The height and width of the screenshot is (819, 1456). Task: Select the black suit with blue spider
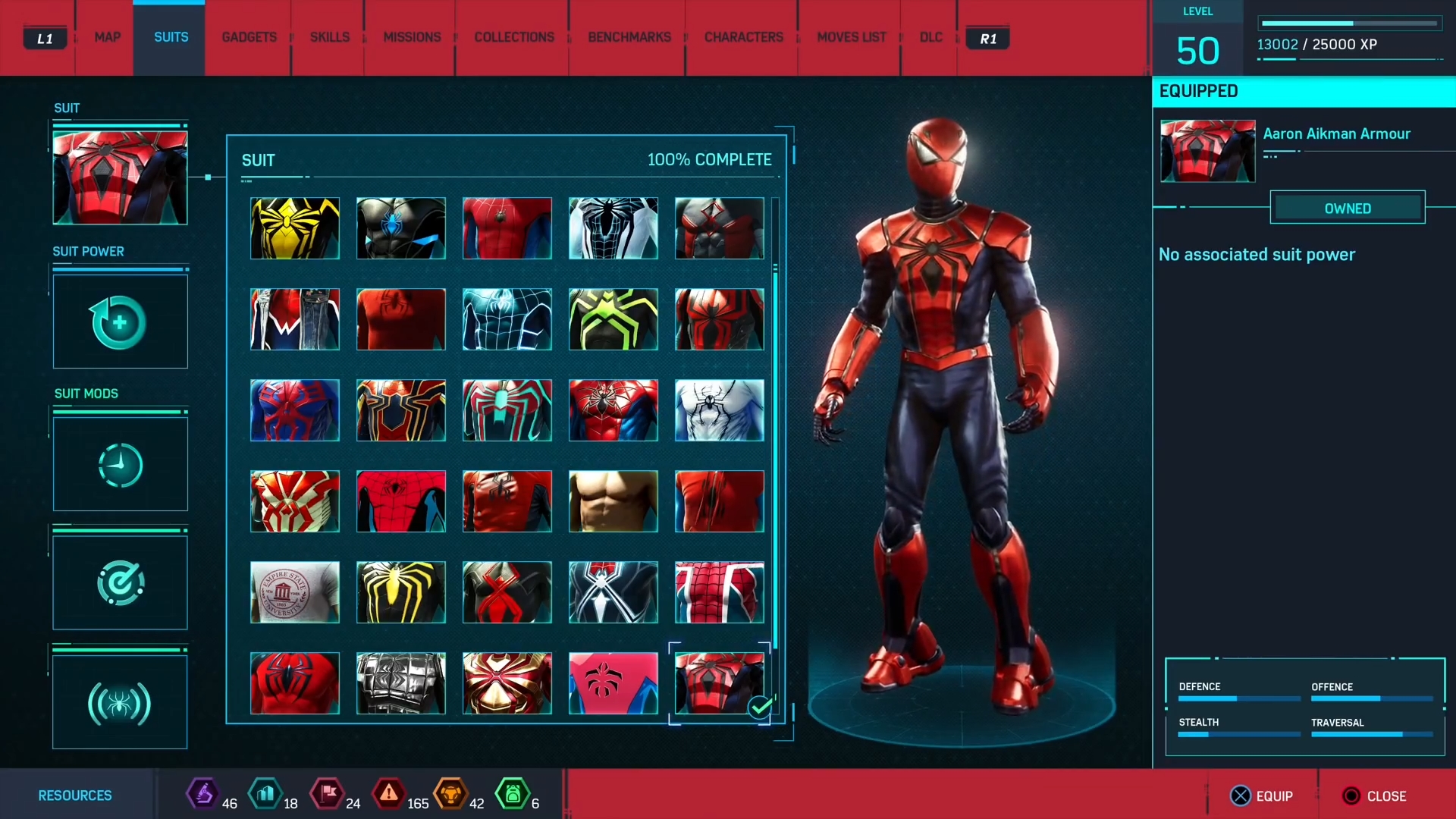click(x=401, y=228)
